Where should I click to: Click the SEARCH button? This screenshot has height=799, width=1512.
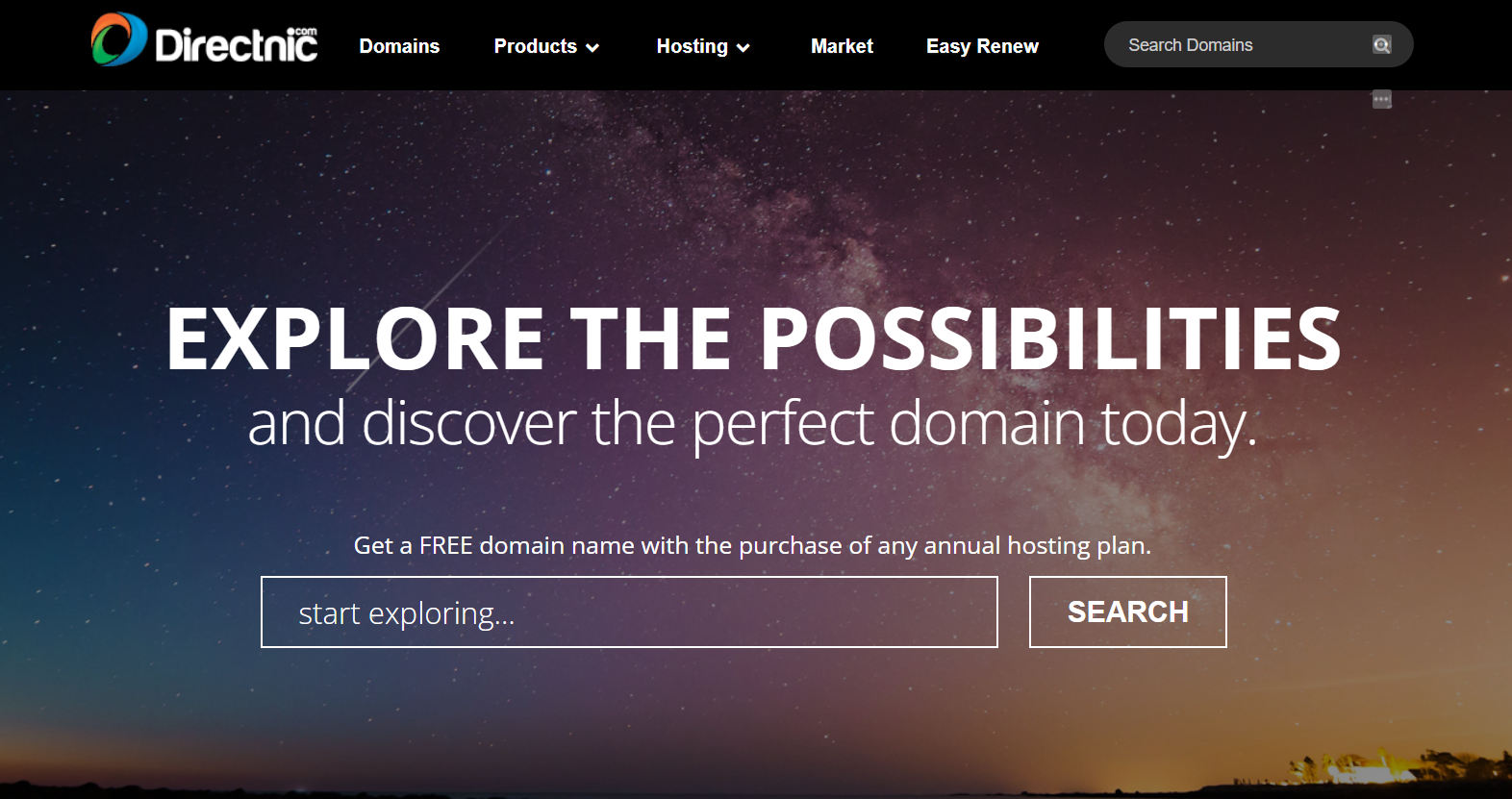[x=1128, y=612]
